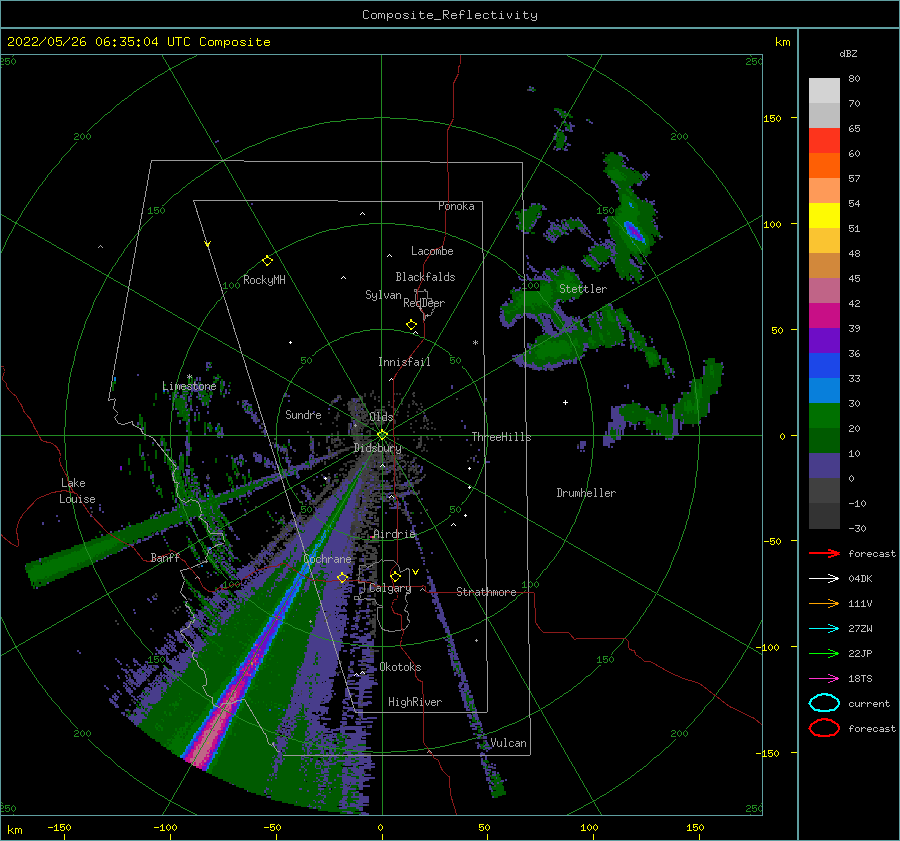Select the bright green 30–20 dBZ swatch
Image resolution: width=900 pixels, height=841 pixels.
coord(824,416)
